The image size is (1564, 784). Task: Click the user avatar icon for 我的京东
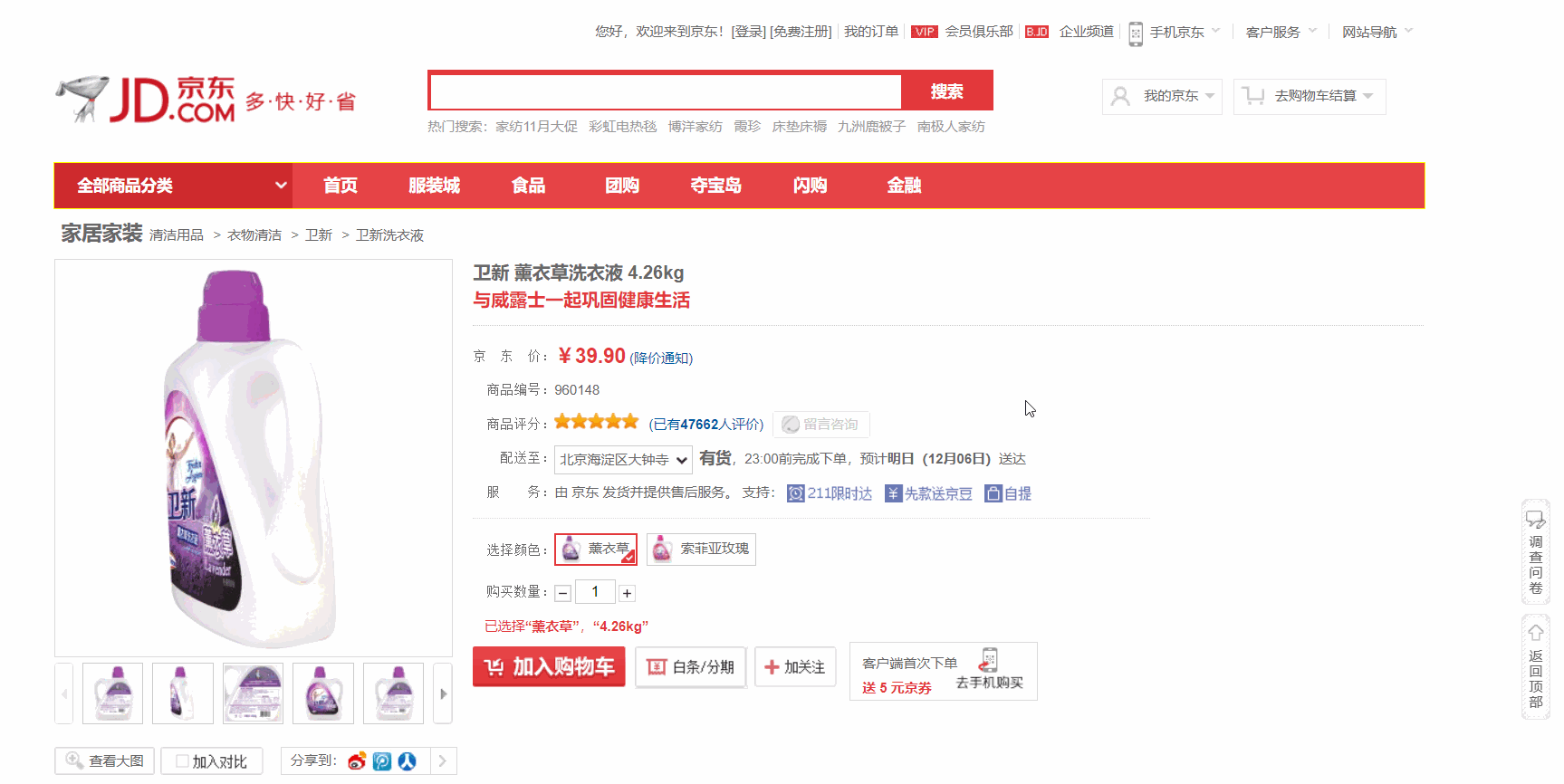pos(1120,96)
